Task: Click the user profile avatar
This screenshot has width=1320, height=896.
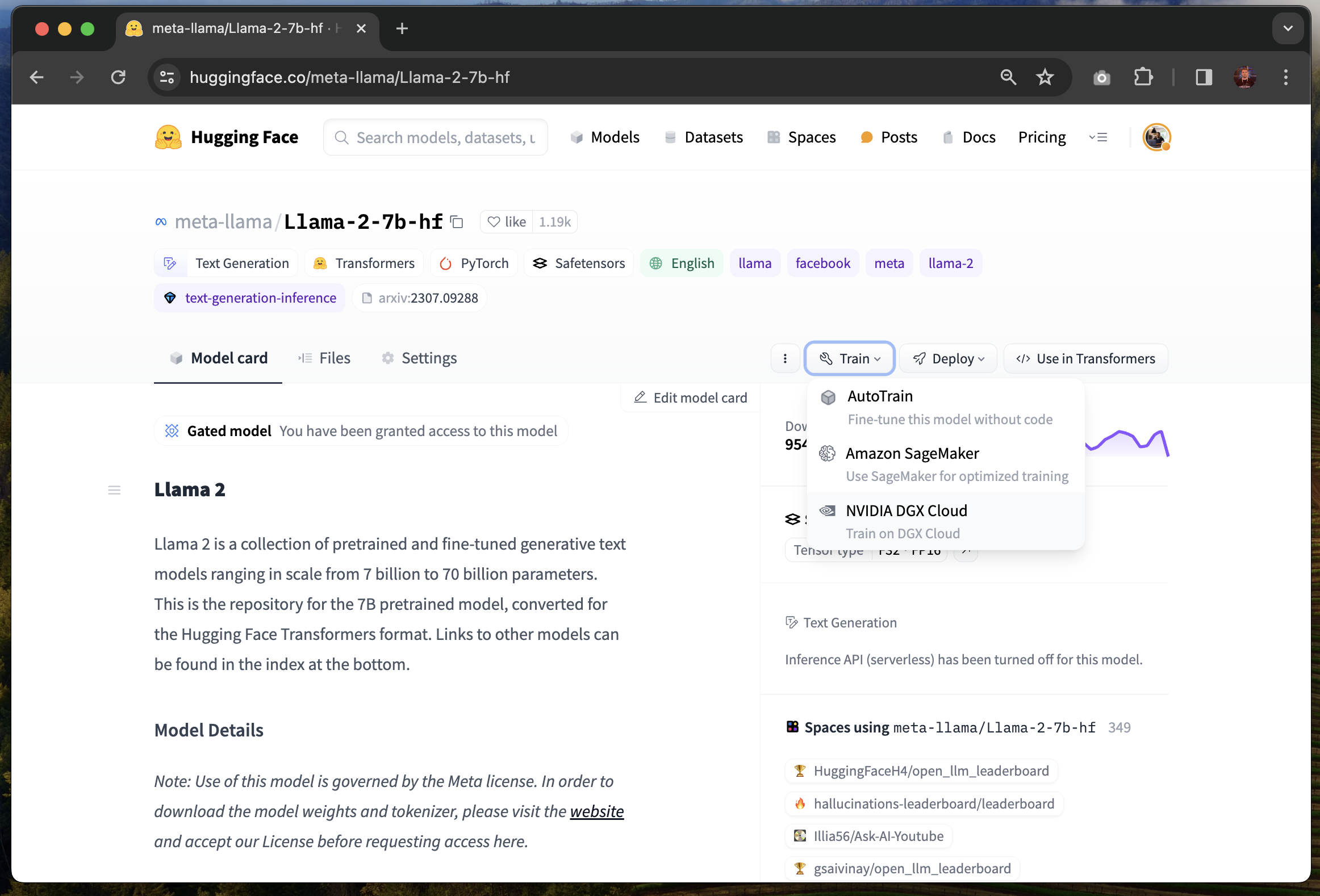Action: 1156,137
